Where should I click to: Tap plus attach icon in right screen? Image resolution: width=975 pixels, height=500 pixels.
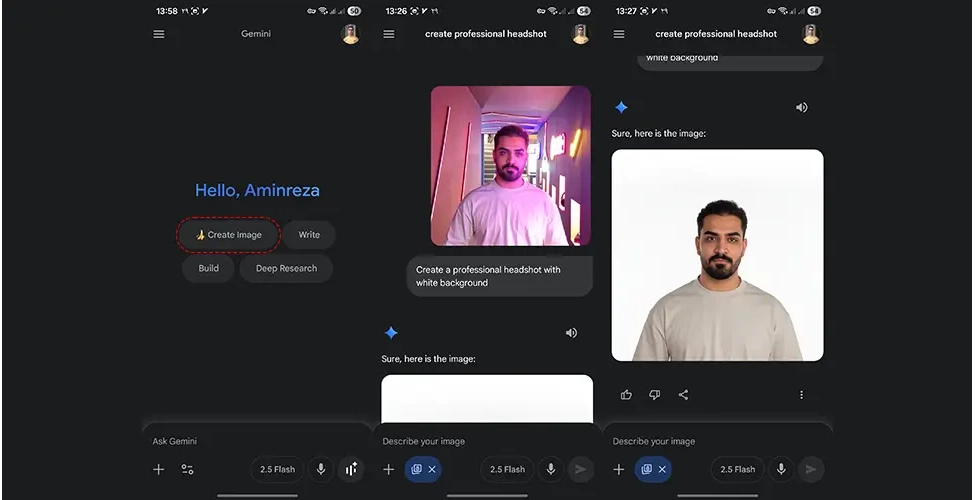click(619, 470)
